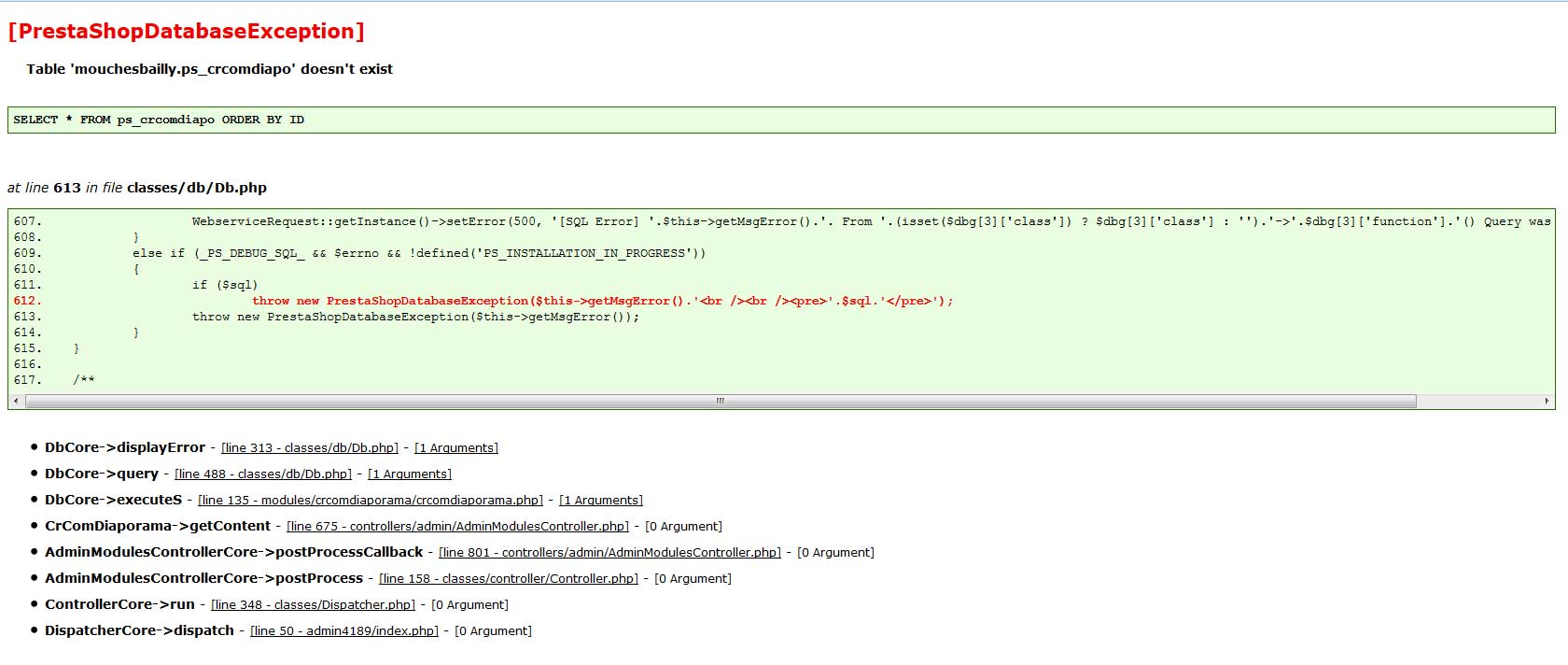
Task: Click DbCore->displayError trace entry
Action: [125, 447]
